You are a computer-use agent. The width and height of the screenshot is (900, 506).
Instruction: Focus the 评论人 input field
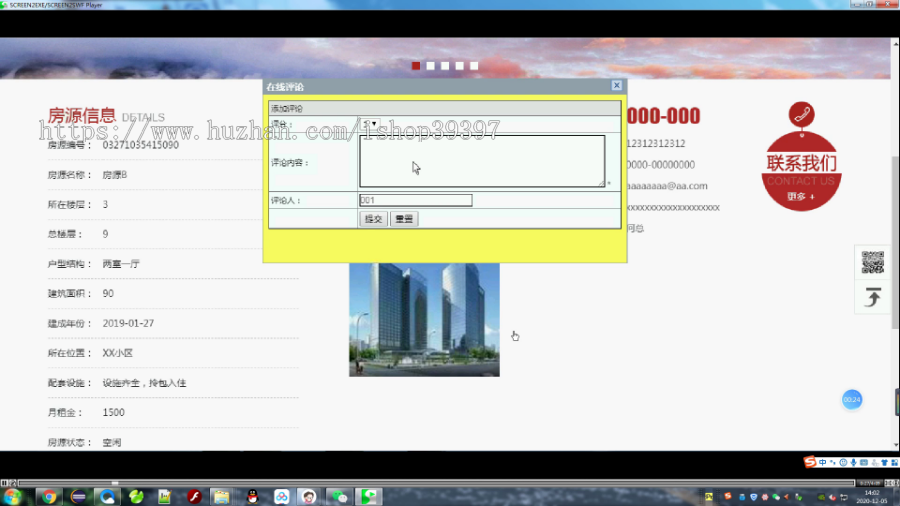coord(416,200)
